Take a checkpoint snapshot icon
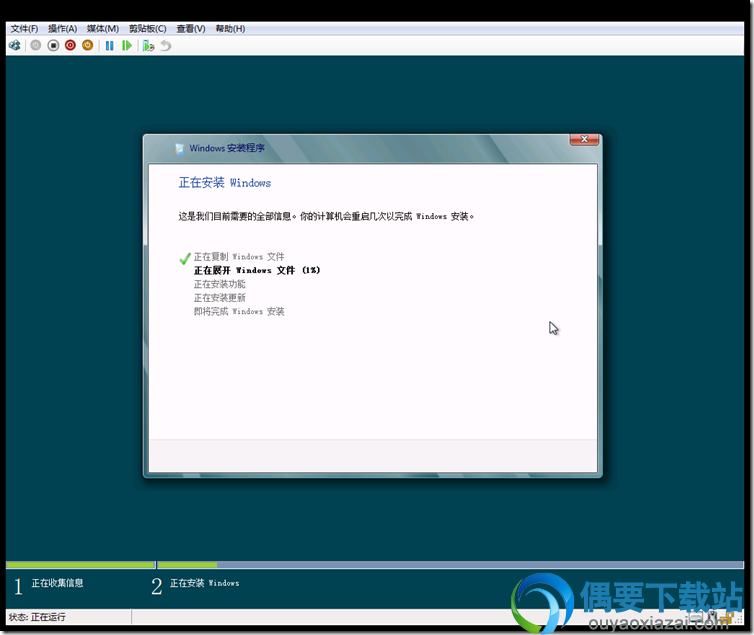The image size is (754, 635). [x=149, y=46]
